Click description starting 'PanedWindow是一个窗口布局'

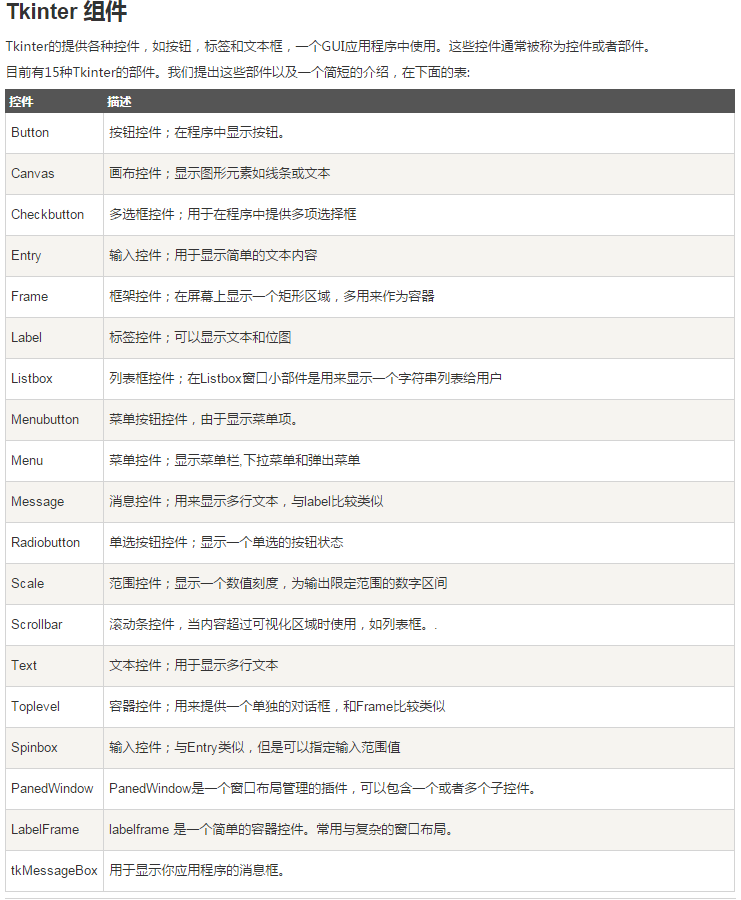(x=323, y=789)
